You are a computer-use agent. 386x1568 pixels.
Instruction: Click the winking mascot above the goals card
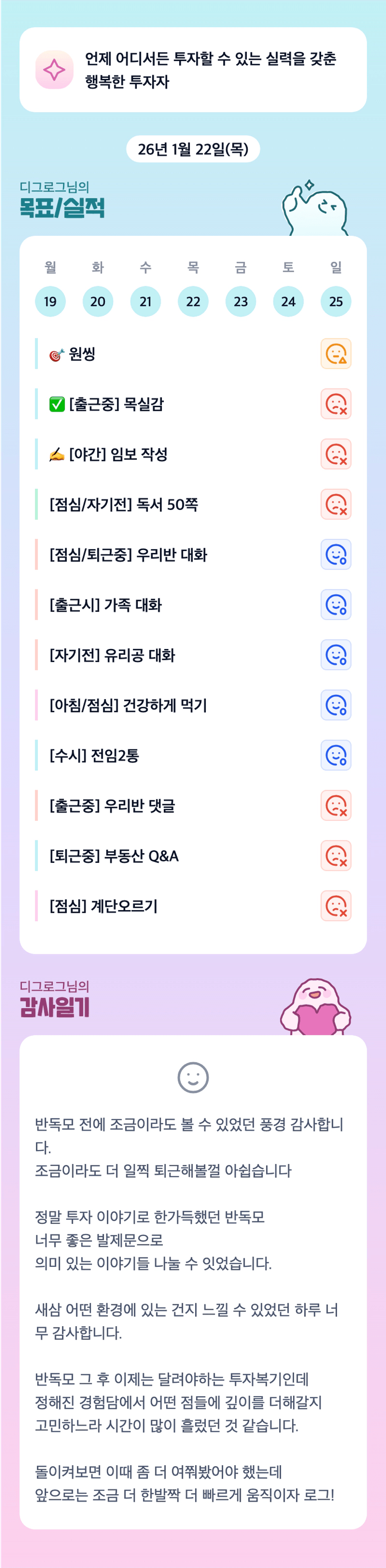tap(316, 210)
